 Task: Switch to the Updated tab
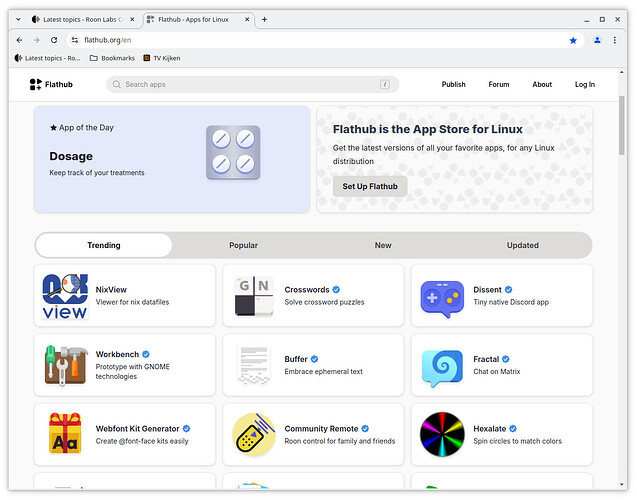(x=522, y=245)
